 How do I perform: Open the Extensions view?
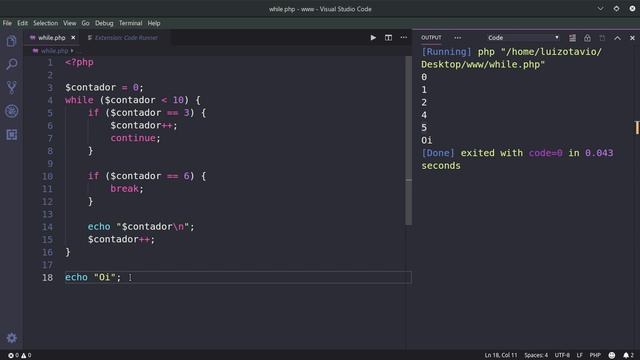(11, 135)
